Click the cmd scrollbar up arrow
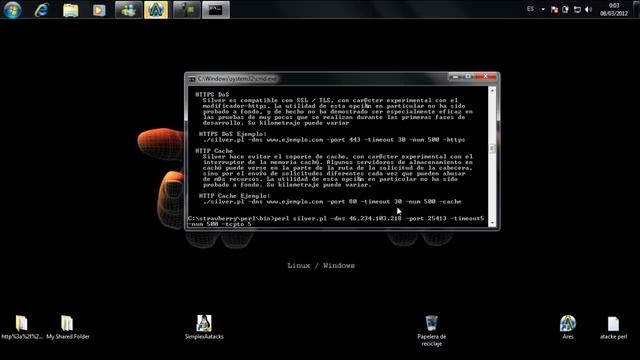The height and width of the screenshot is (360, 640). point(492,90)
